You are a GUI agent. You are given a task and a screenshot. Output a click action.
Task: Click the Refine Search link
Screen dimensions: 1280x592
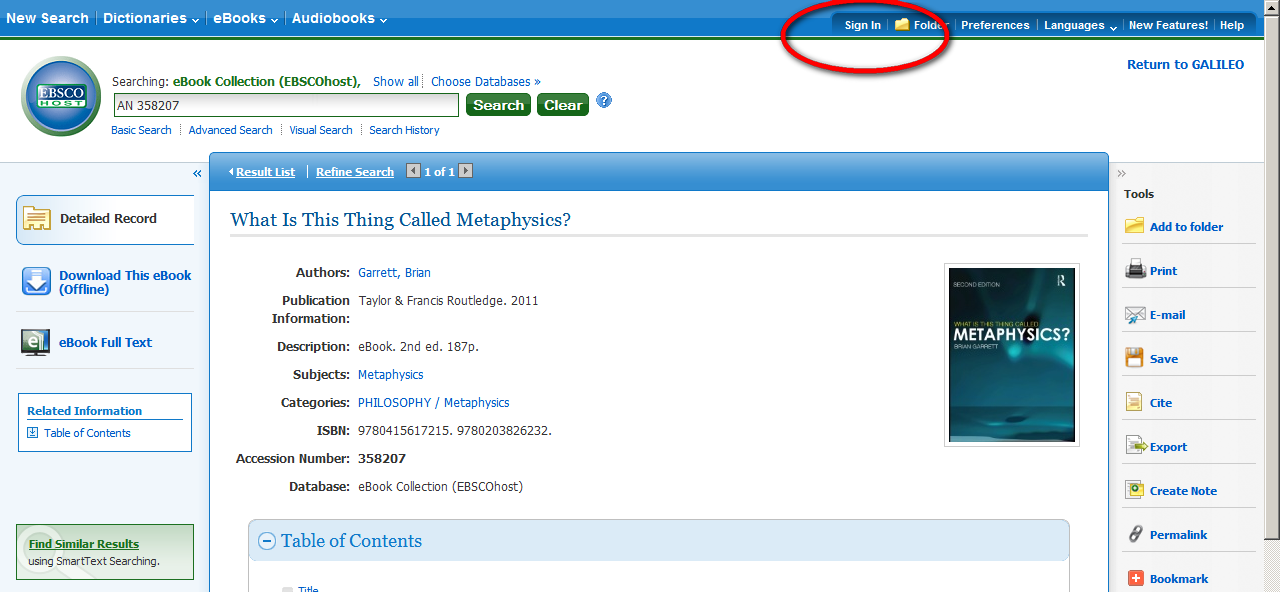355,172
